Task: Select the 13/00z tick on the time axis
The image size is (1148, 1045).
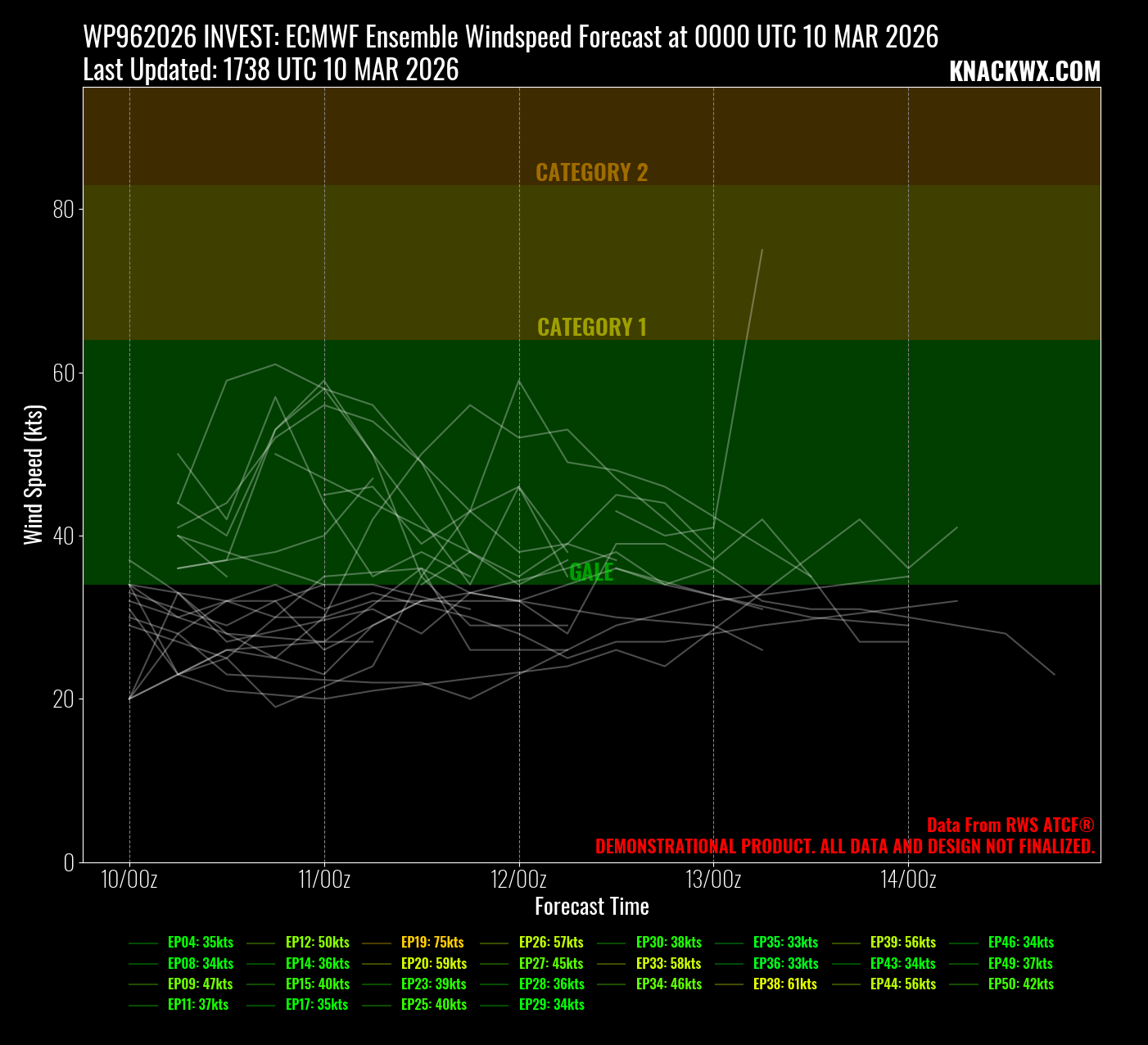Action: click(x=713, y=880)
